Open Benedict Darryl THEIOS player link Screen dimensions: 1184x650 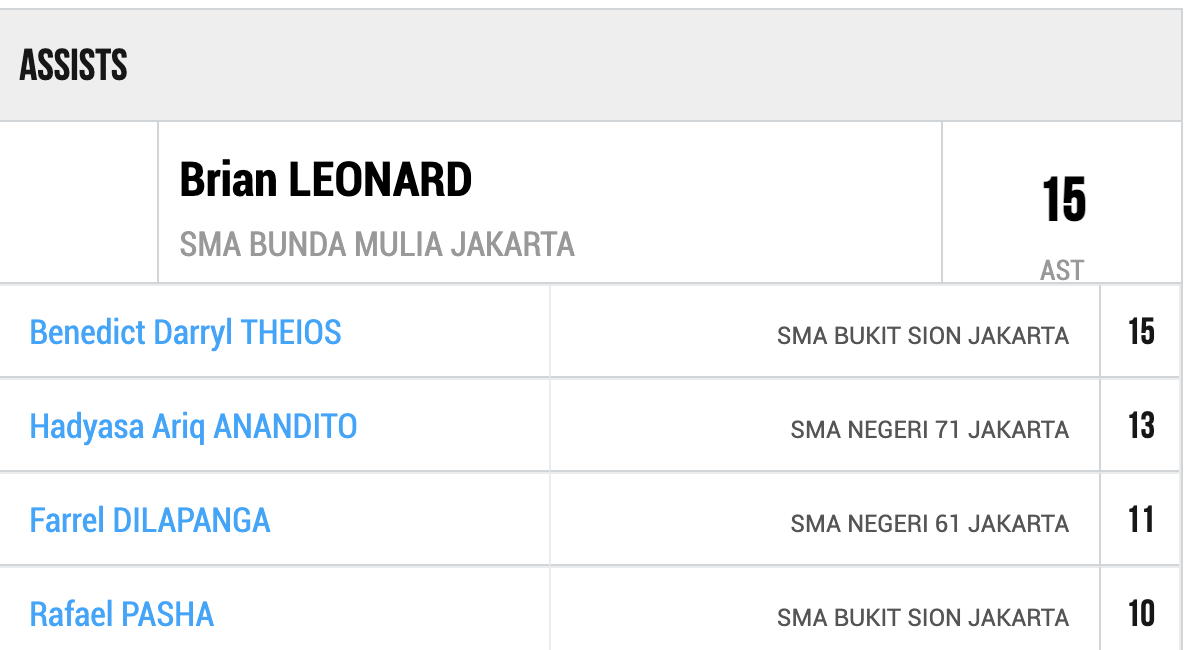coord(185,333)
